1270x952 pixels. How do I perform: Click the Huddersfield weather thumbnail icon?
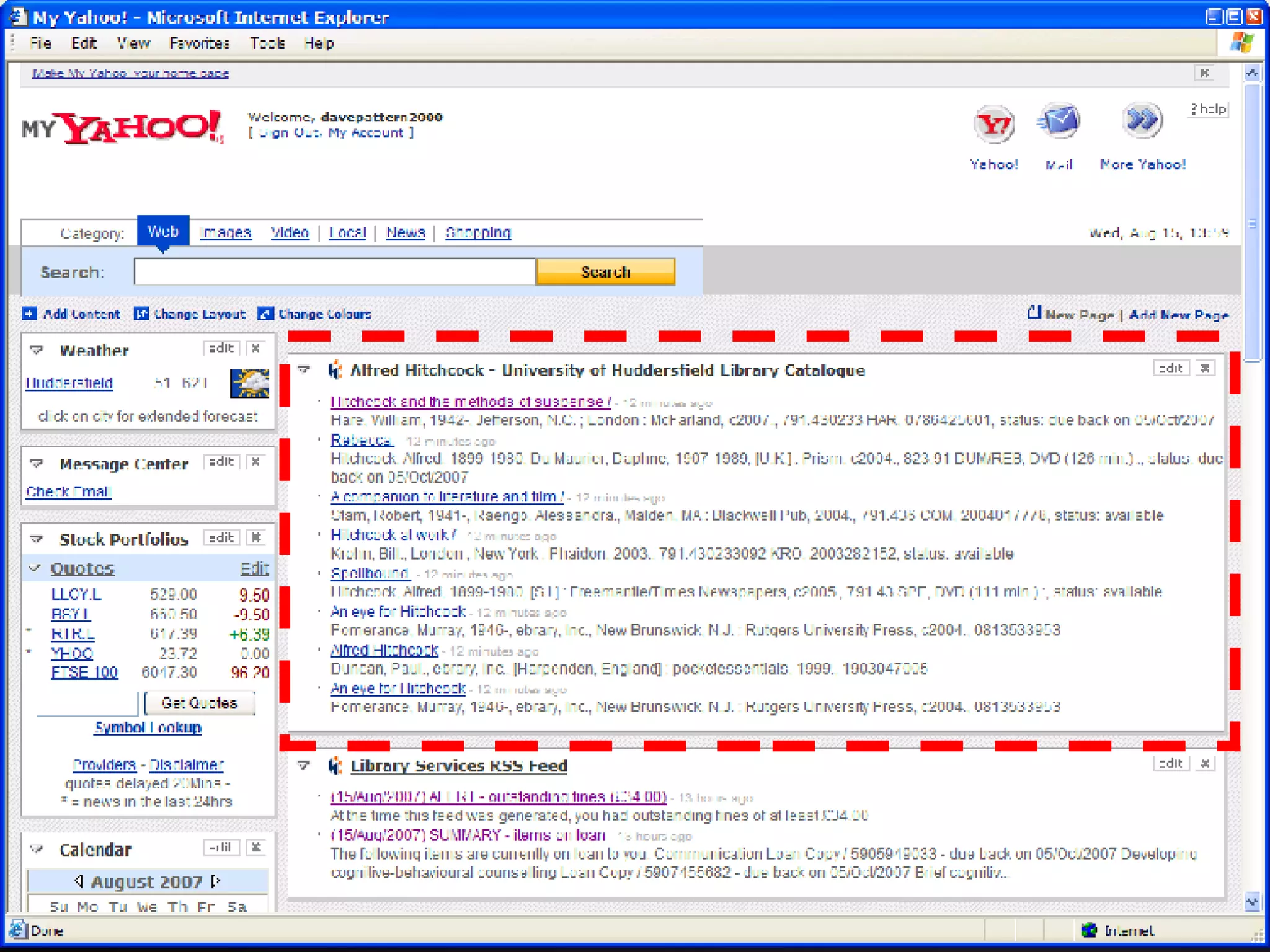(x=249, y=384)
